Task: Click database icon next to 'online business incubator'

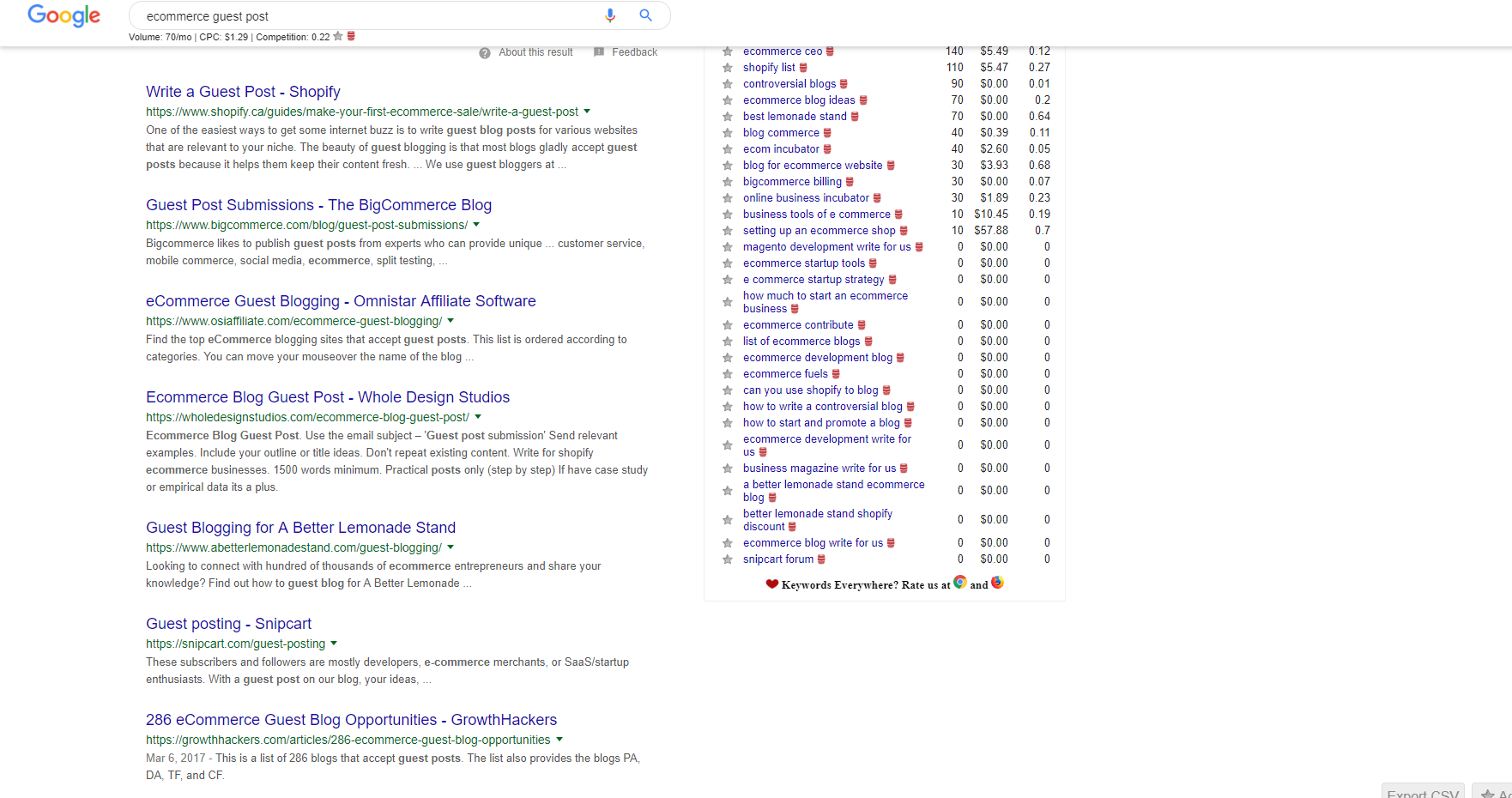Action: [877, 198]
